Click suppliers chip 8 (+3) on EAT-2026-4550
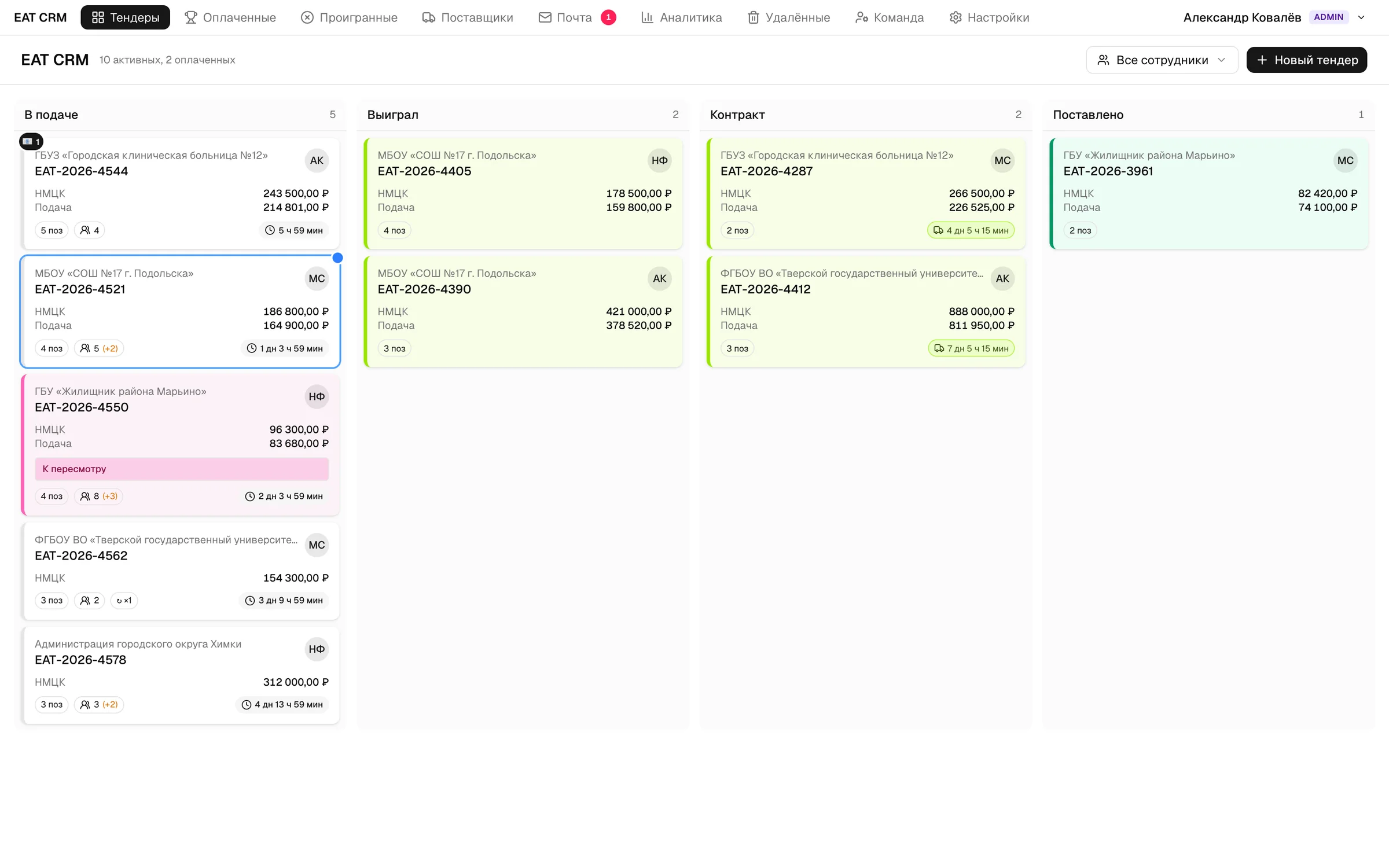 click(99, 496)
